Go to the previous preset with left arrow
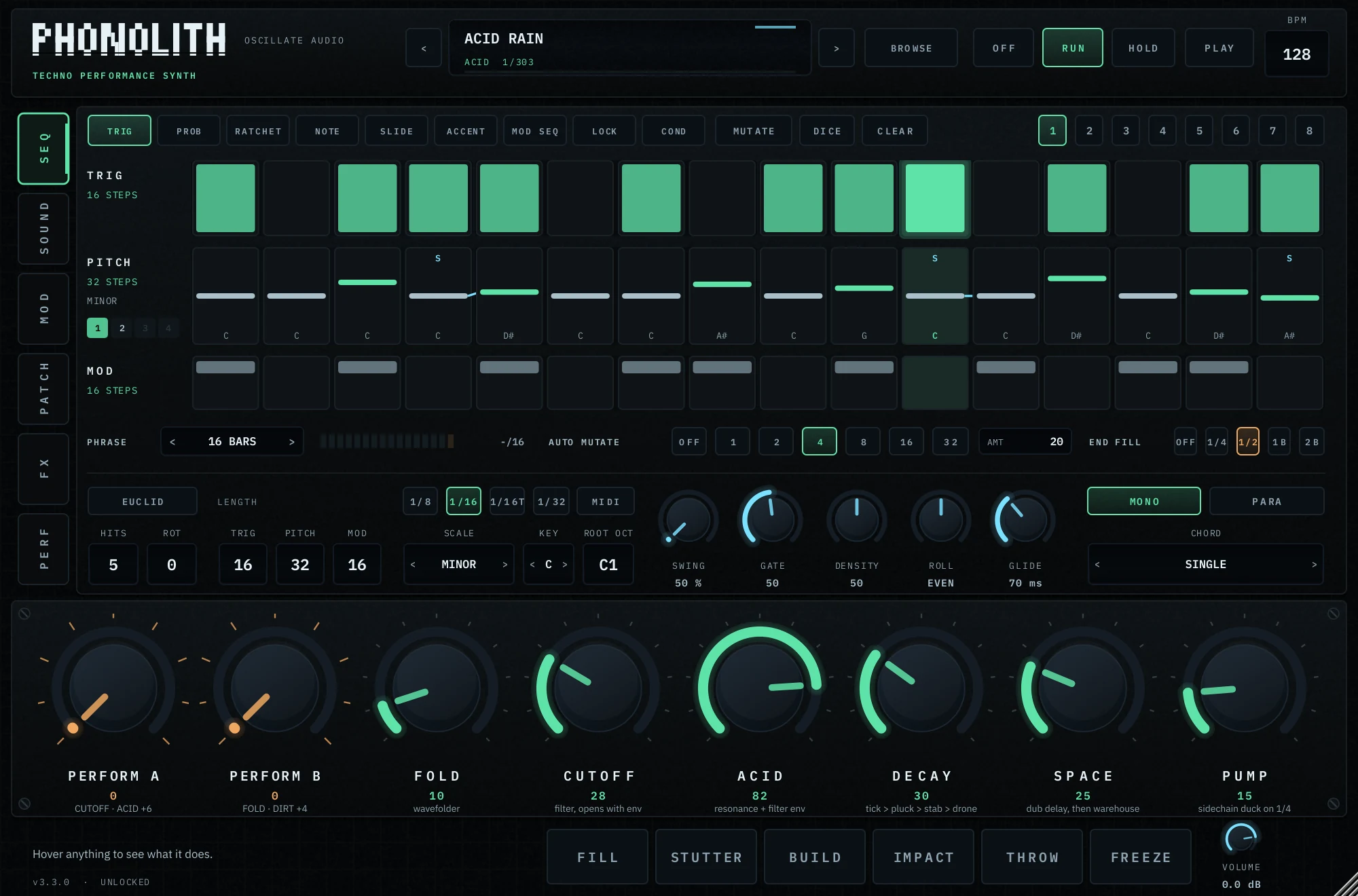Screen dimensions: 1358x896 tap(424, 48)
